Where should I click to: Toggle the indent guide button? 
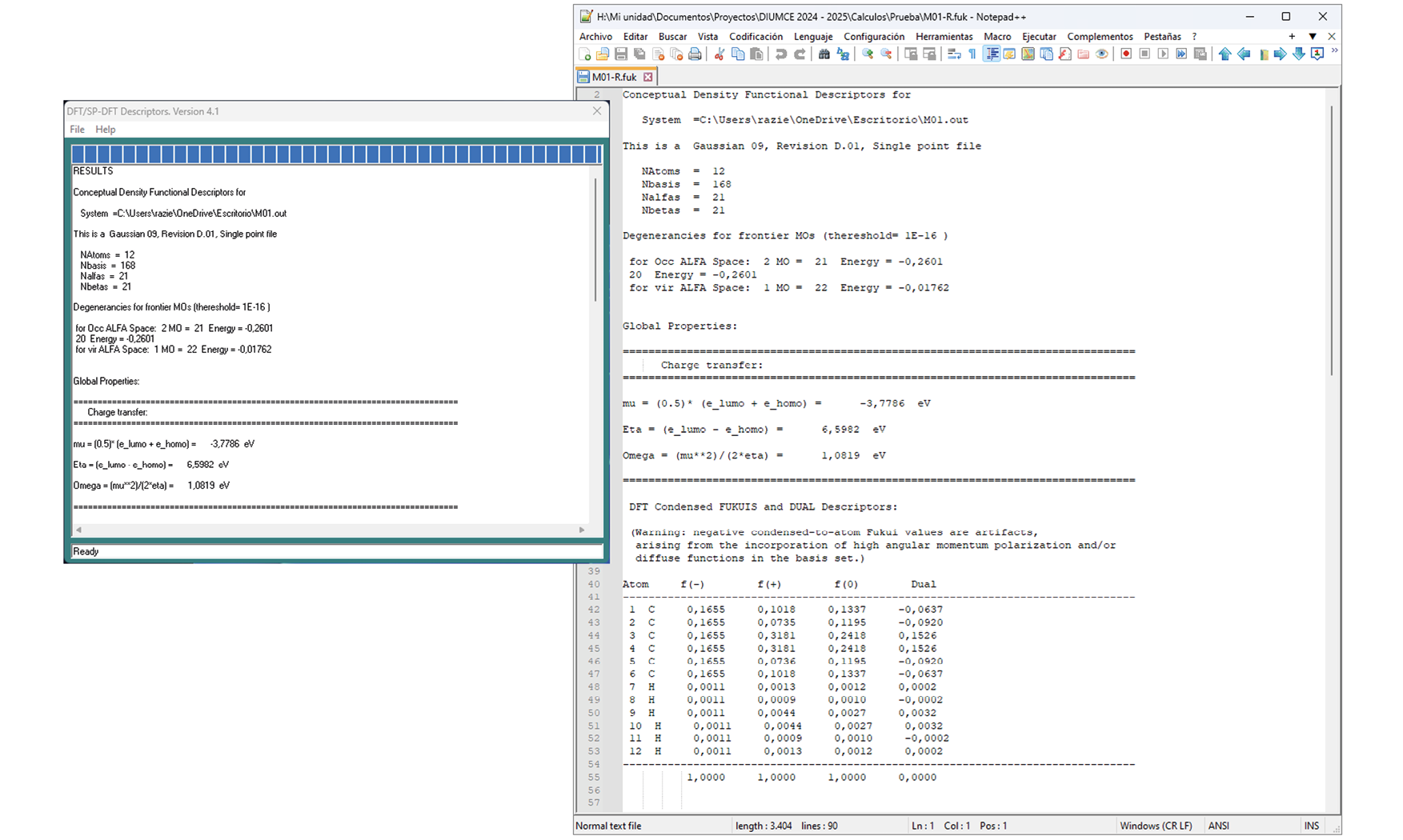(x=992, y=54)
